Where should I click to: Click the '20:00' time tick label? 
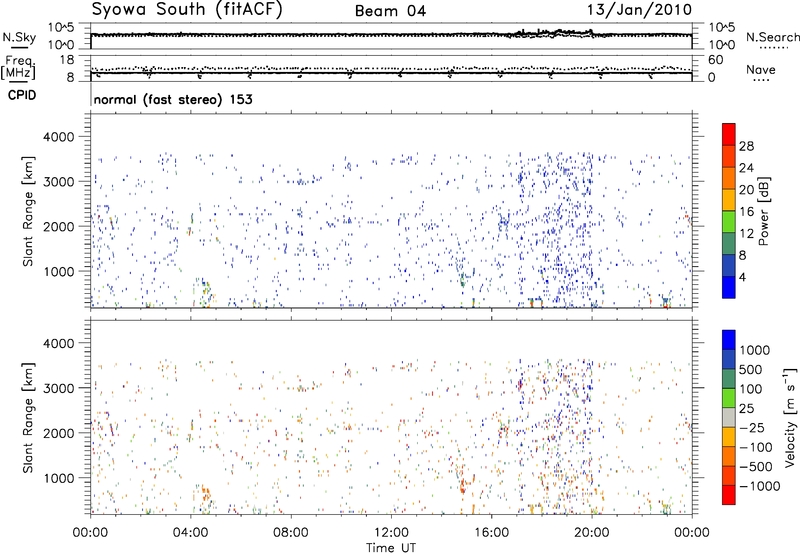(x=592, y=533)
